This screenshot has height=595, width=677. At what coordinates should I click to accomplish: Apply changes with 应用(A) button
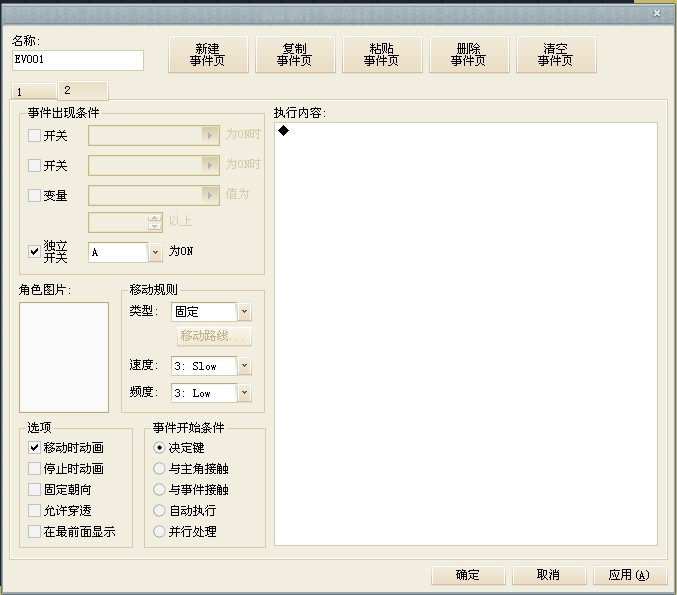630,575
